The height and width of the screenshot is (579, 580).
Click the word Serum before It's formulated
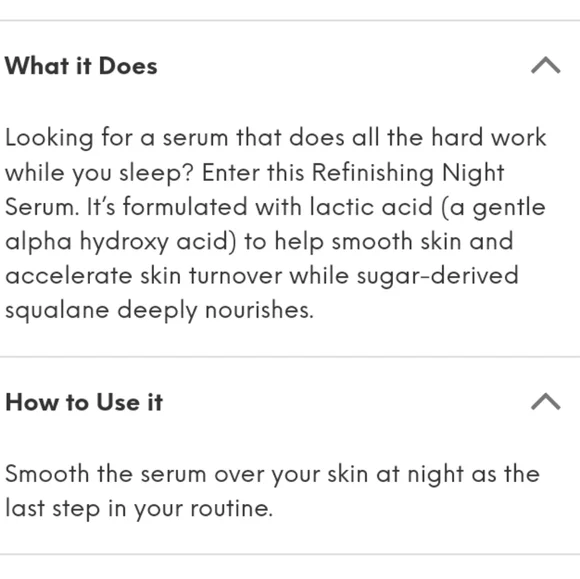(42, 207)
